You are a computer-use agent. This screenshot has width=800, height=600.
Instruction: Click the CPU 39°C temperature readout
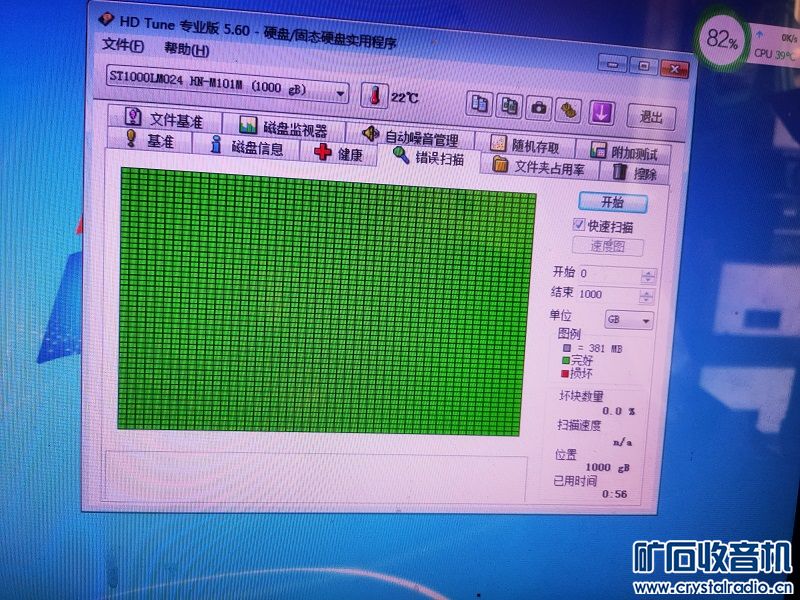[775, 53]
